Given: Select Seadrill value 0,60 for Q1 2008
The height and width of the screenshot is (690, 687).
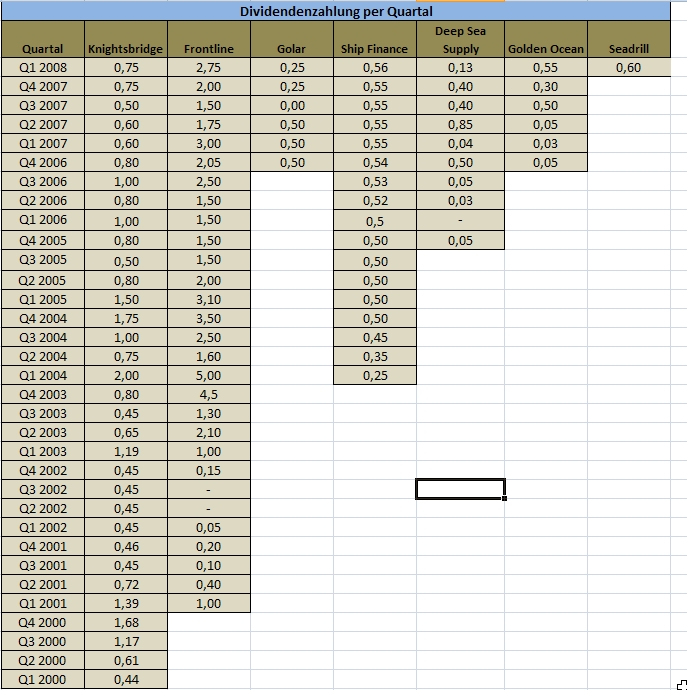Looking at the screenshot, I should coord(629,67).
